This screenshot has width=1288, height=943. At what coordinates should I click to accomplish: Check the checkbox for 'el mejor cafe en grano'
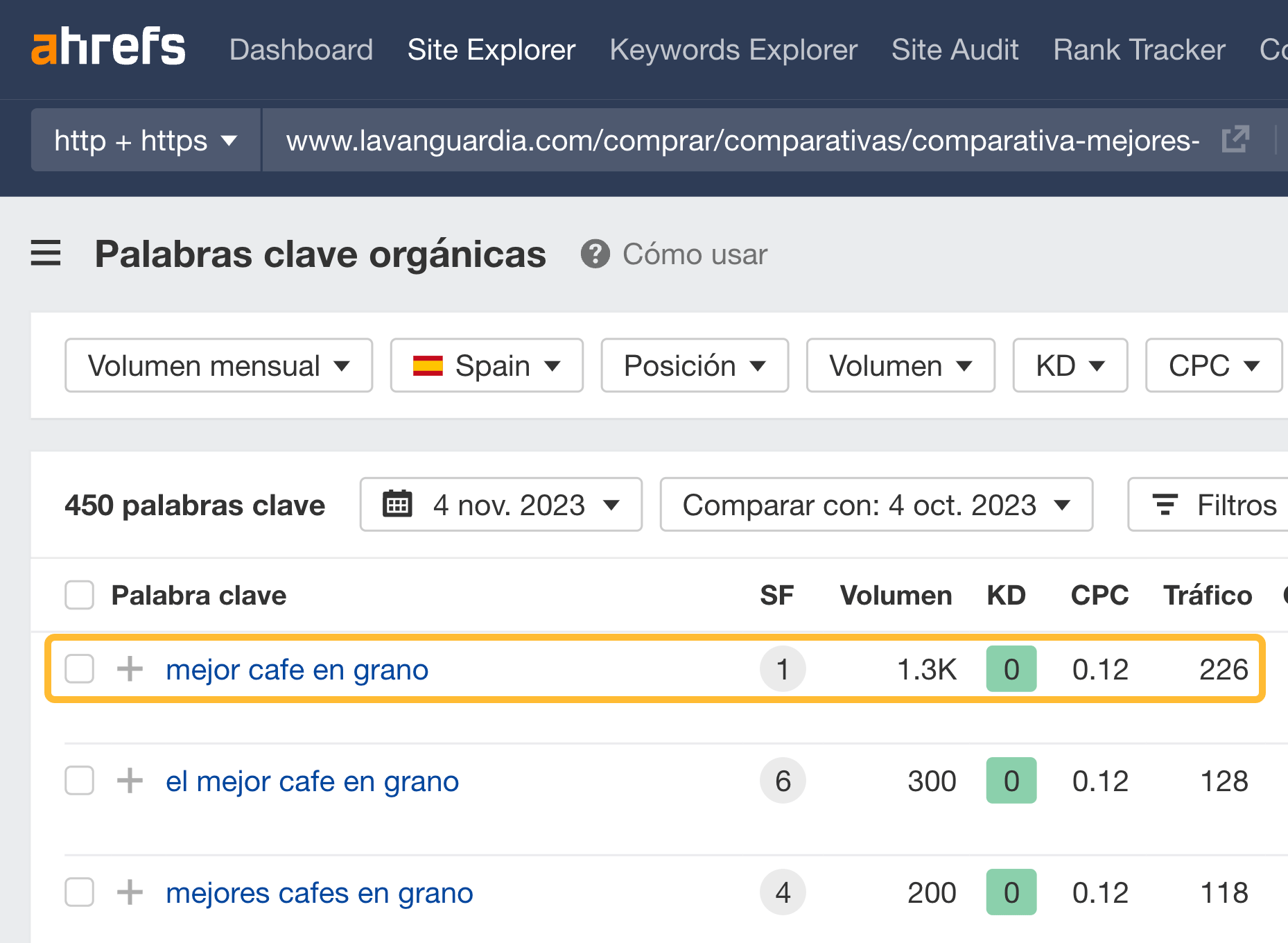(79, 781)
